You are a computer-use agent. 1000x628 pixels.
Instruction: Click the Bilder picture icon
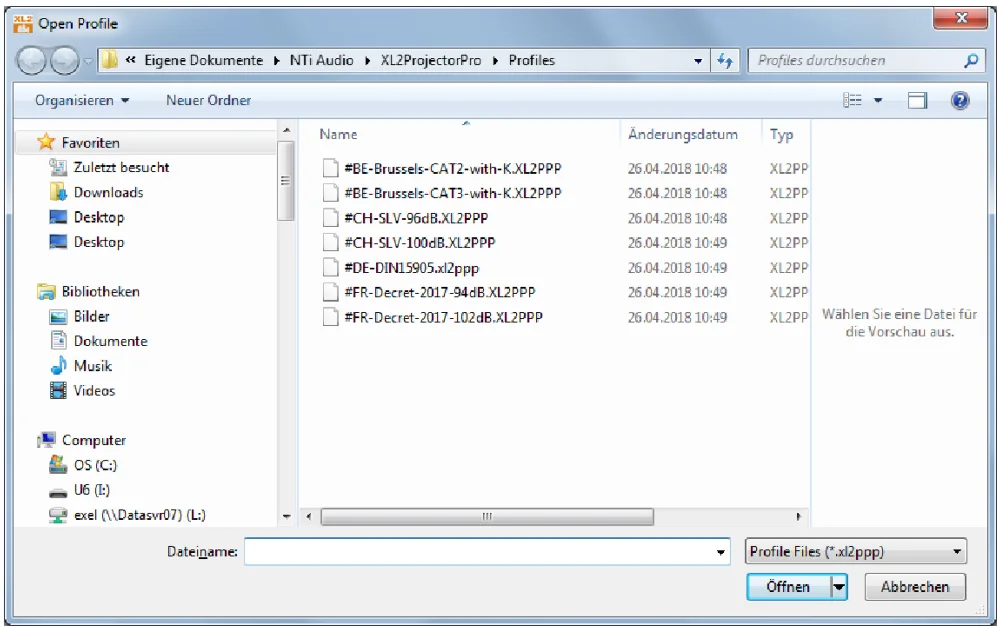58,316
